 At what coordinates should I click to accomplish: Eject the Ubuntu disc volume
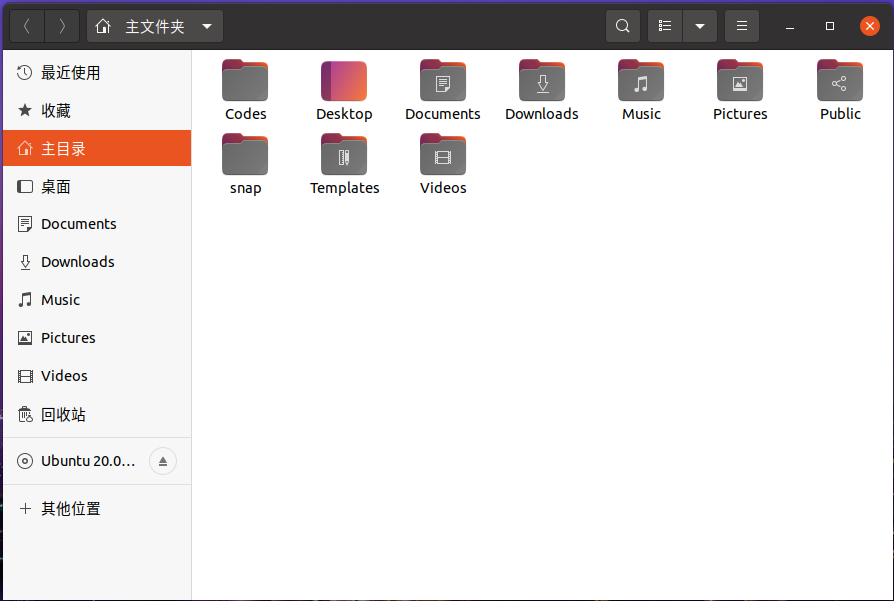point(162,461)
